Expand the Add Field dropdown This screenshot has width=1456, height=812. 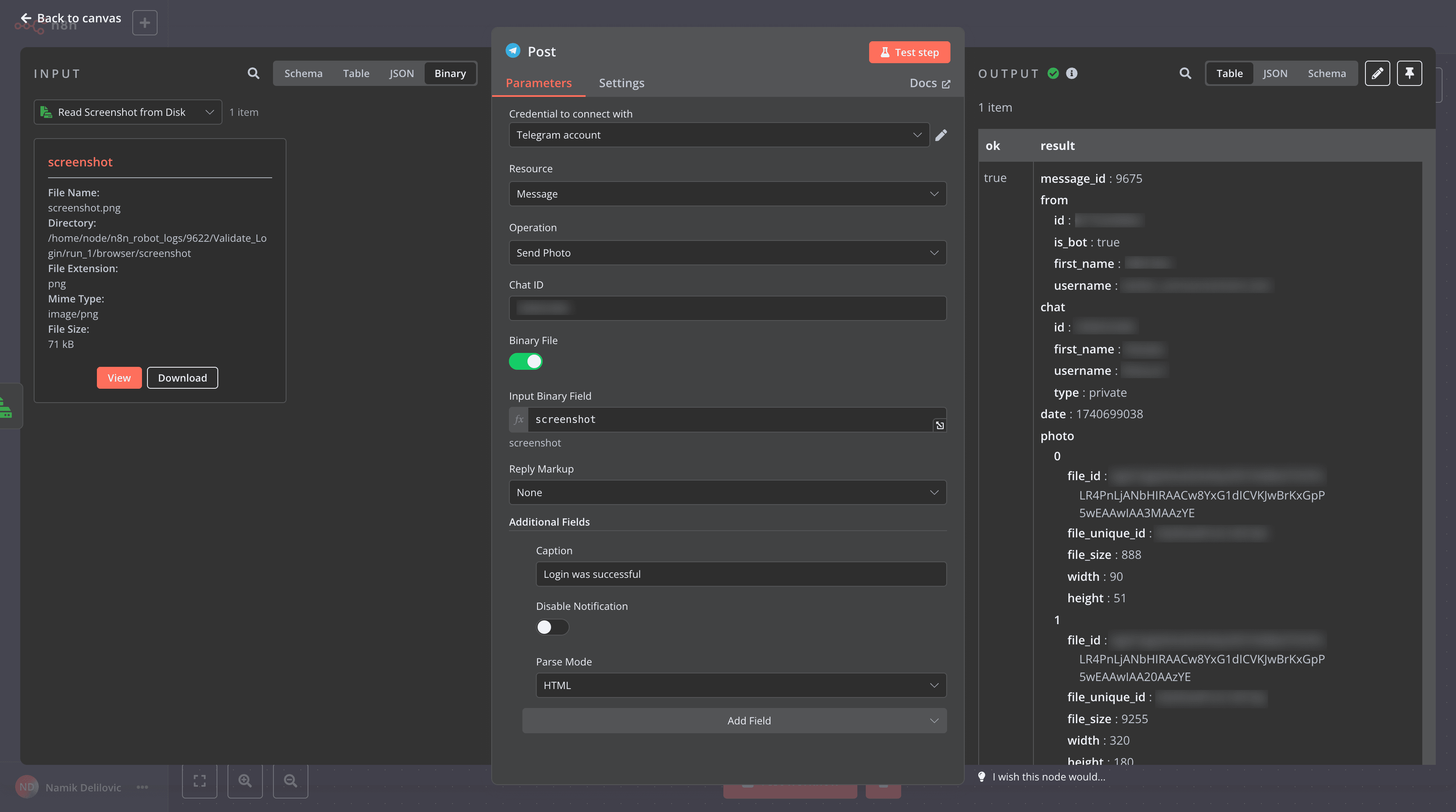click(x=735, y=721)
